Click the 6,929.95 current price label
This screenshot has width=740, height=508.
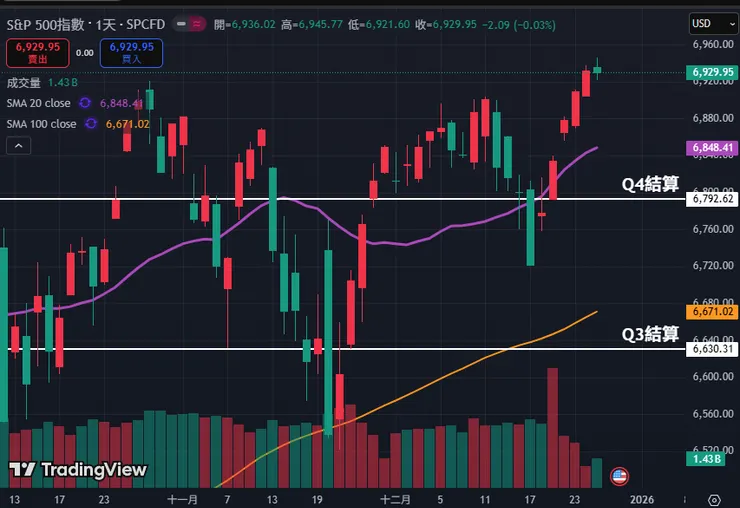tap(713, 72)
